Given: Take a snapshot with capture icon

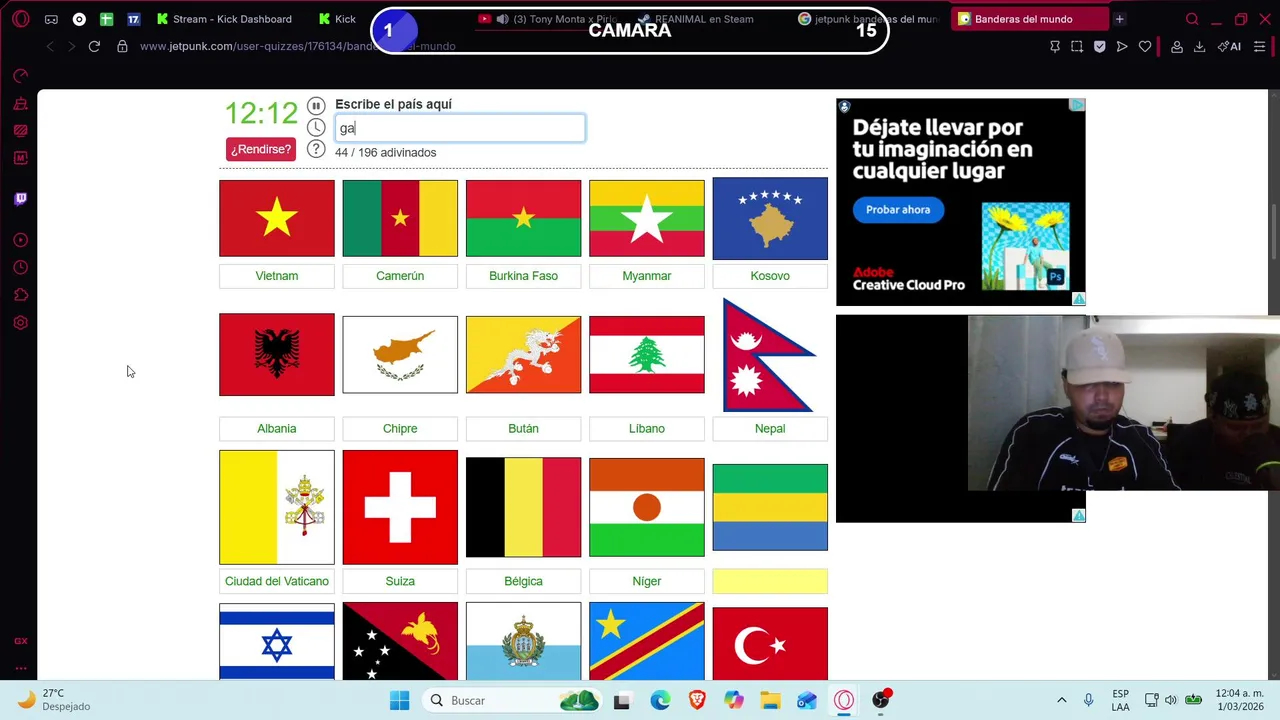Looking at the screenshot, I should coord(1077,46).
